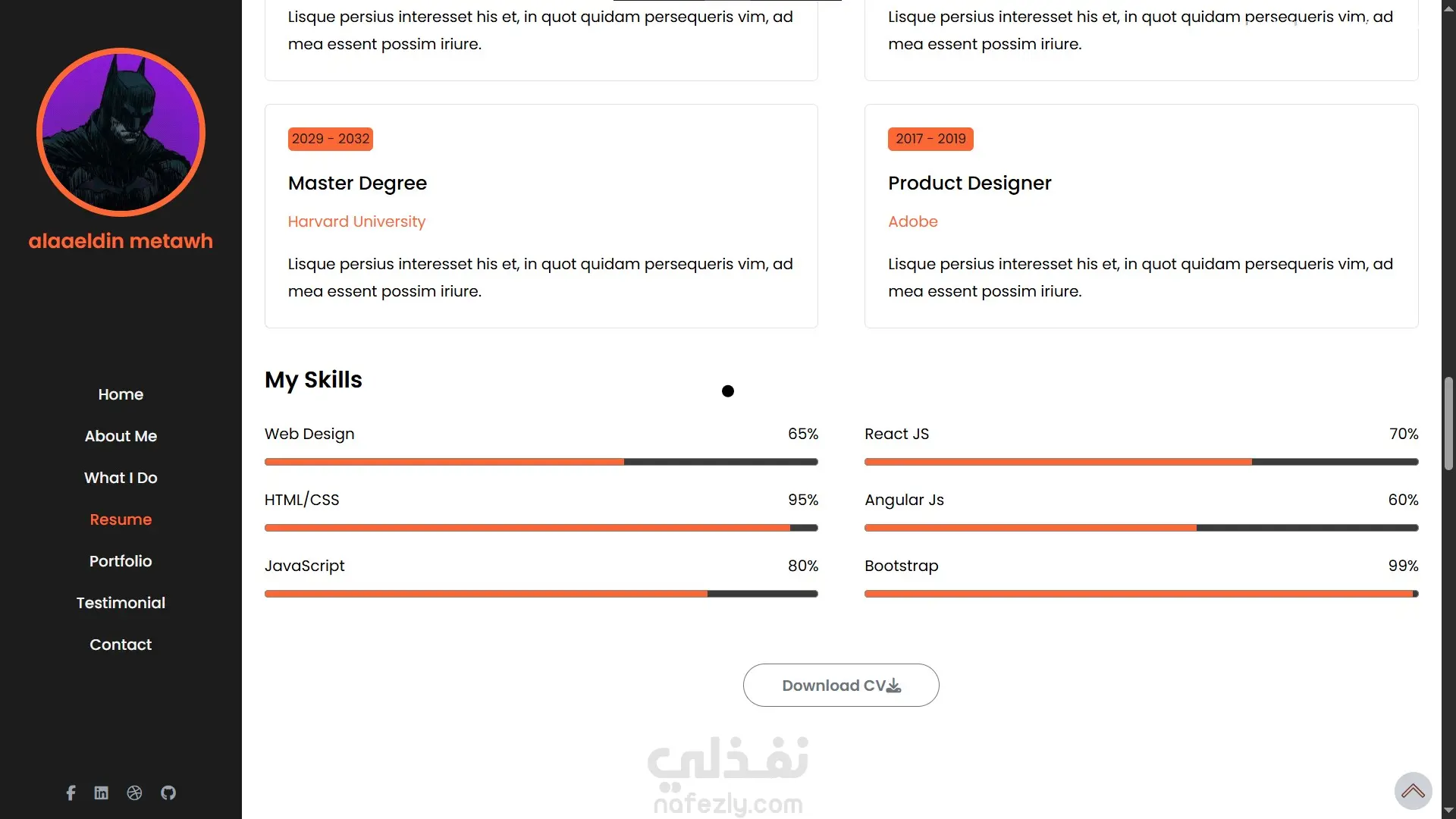Open the GitHub social icon
Image resolution: width=1456 pixels, height=819 pixels.
[x=168, y=792]
